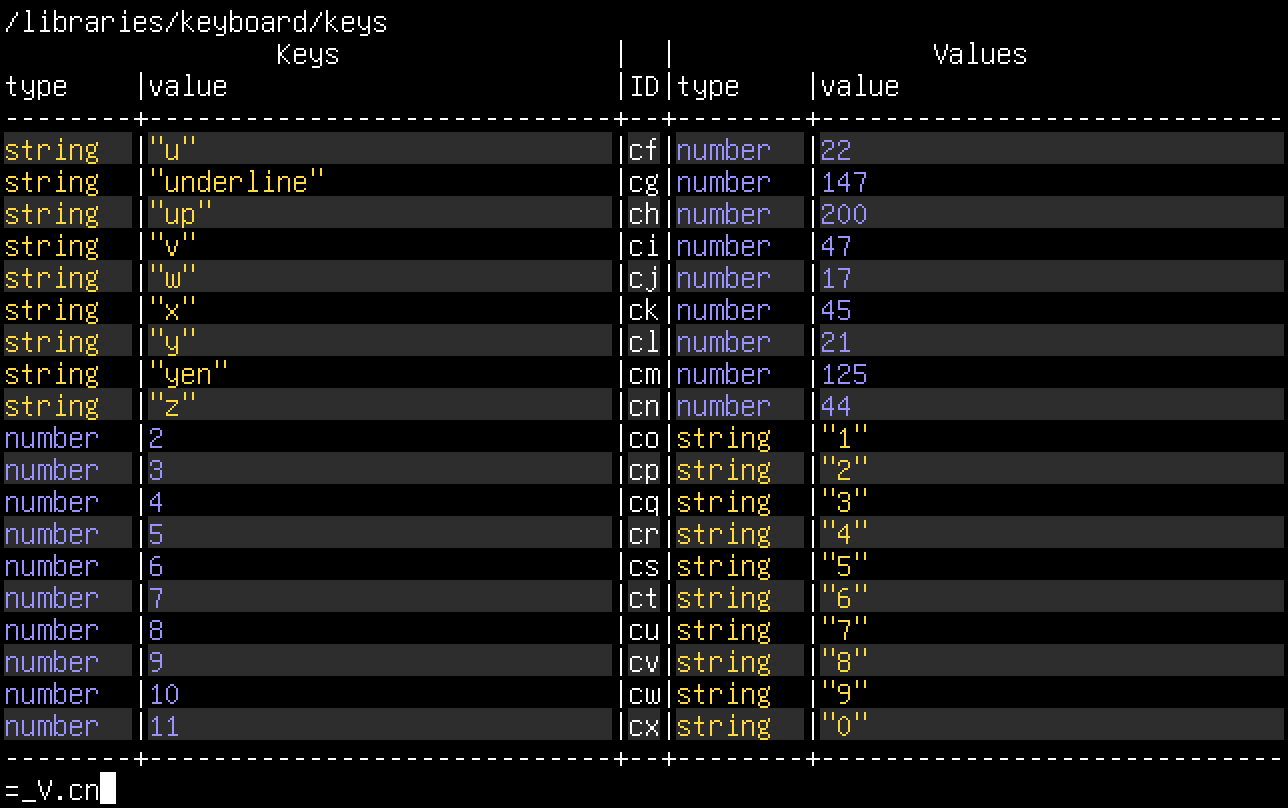Select ID cq
This screenshot has height=808, width=1288.
644,502
